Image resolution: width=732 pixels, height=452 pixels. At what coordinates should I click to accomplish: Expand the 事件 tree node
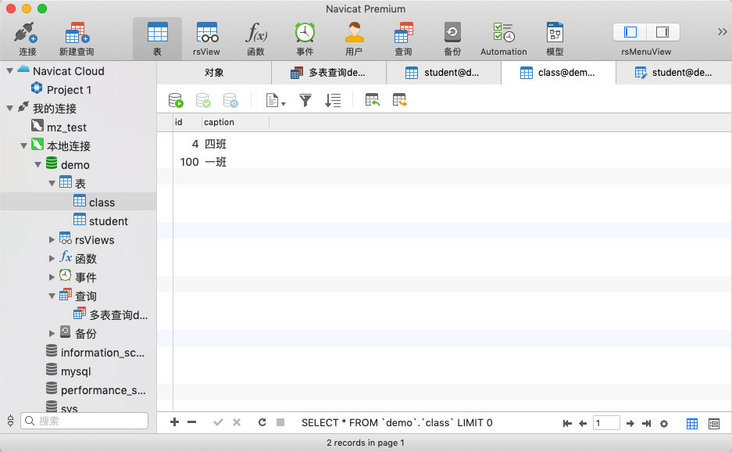[52, 277]
